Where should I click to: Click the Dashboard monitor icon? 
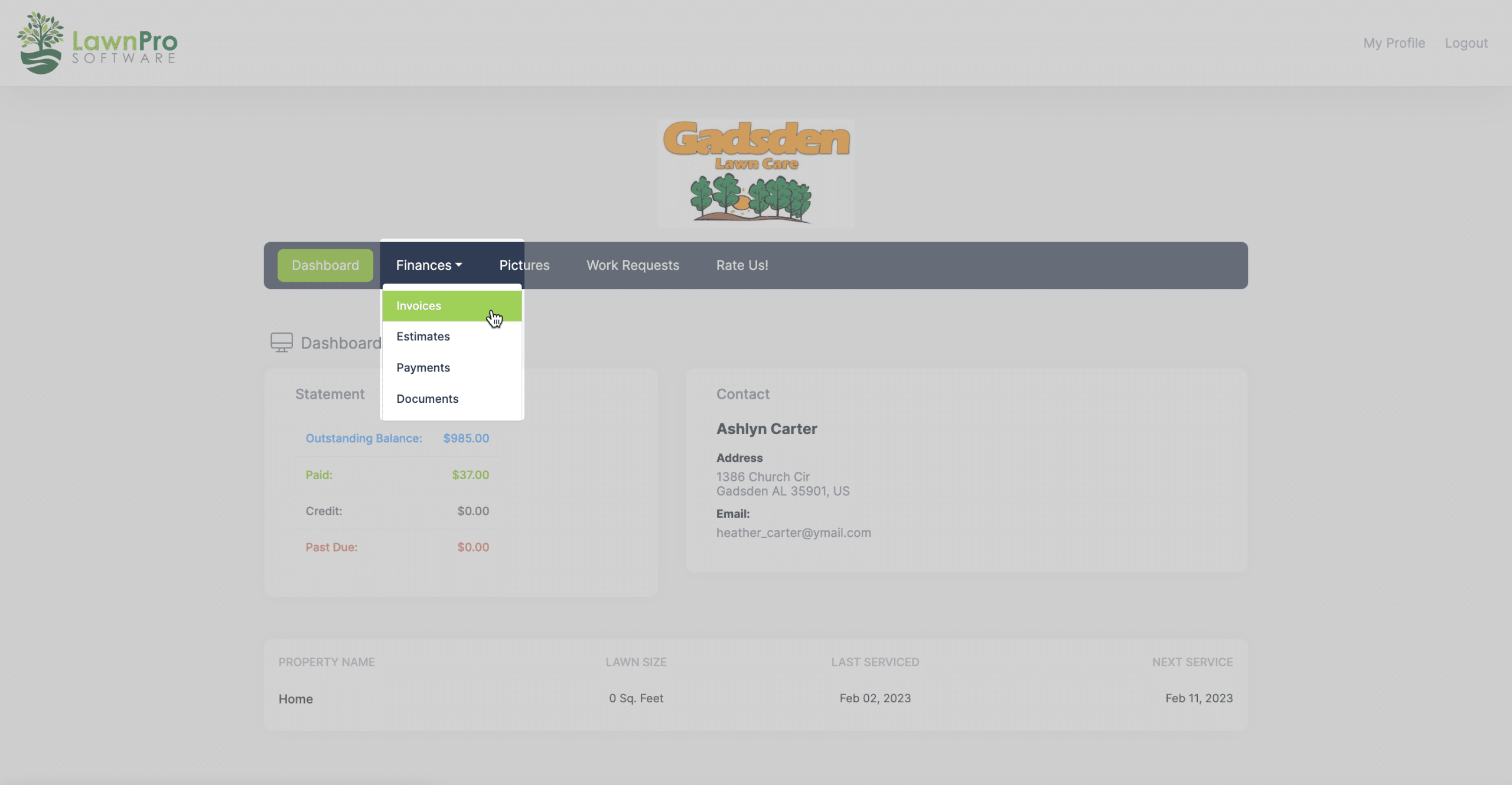pyautogui.click(x=281, y=343)
